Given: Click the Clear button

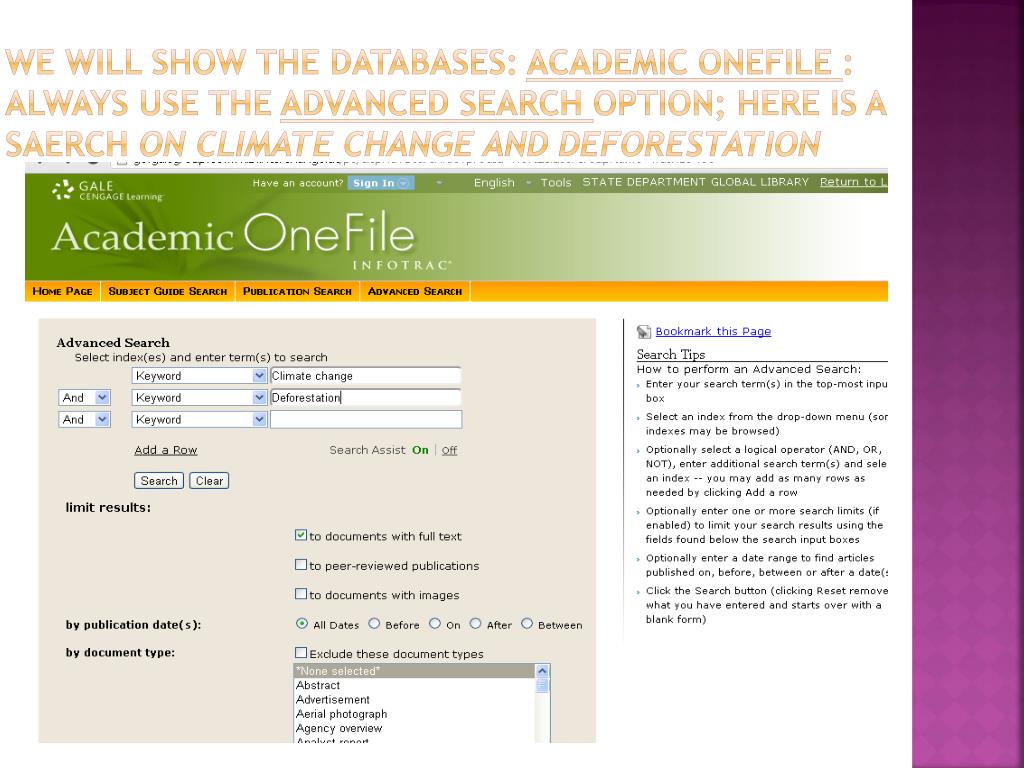Looking at the screenshot, I should 209,481.
